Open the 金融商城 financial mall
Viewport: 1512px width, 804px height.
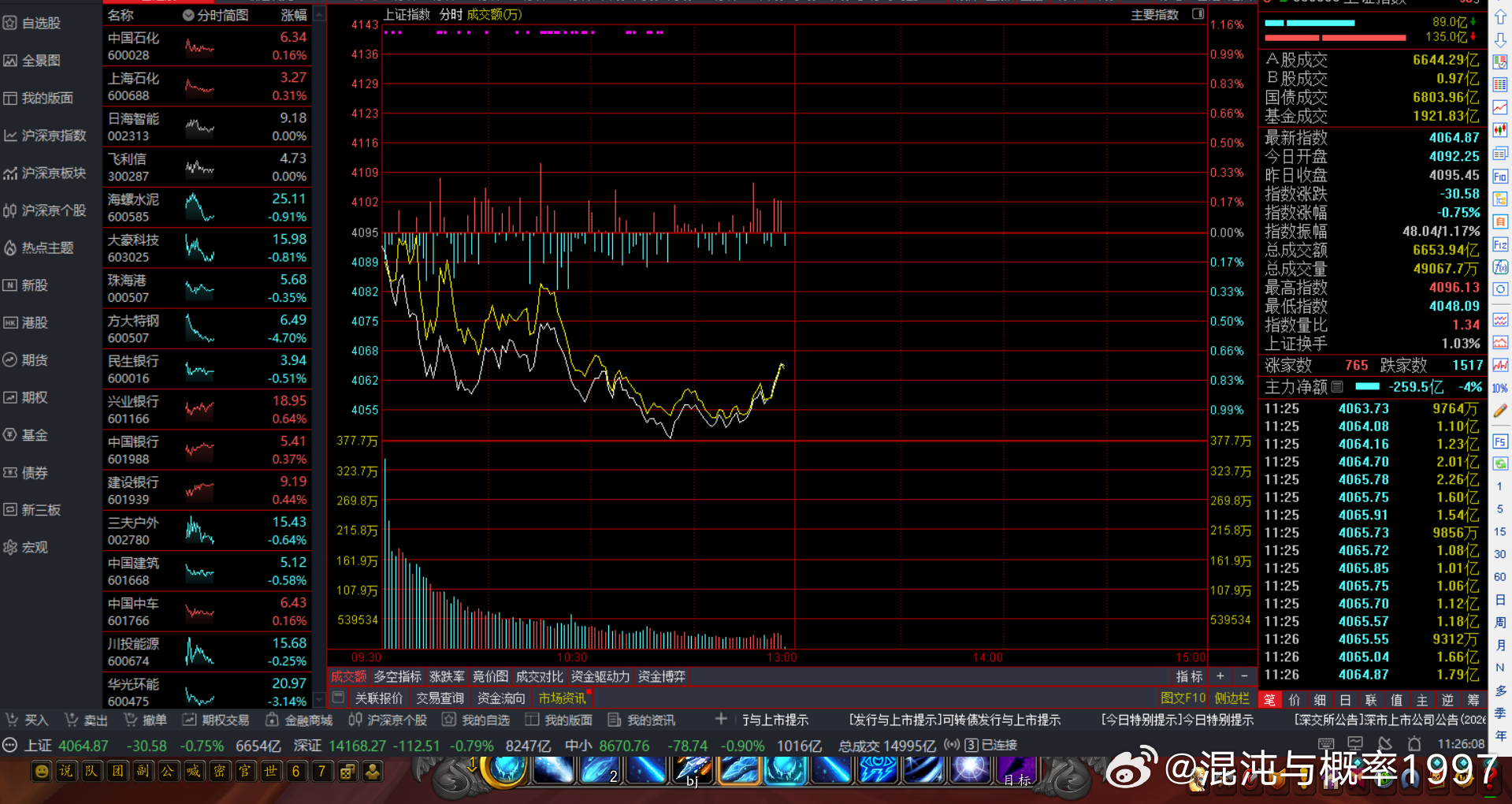click(299, 720)
